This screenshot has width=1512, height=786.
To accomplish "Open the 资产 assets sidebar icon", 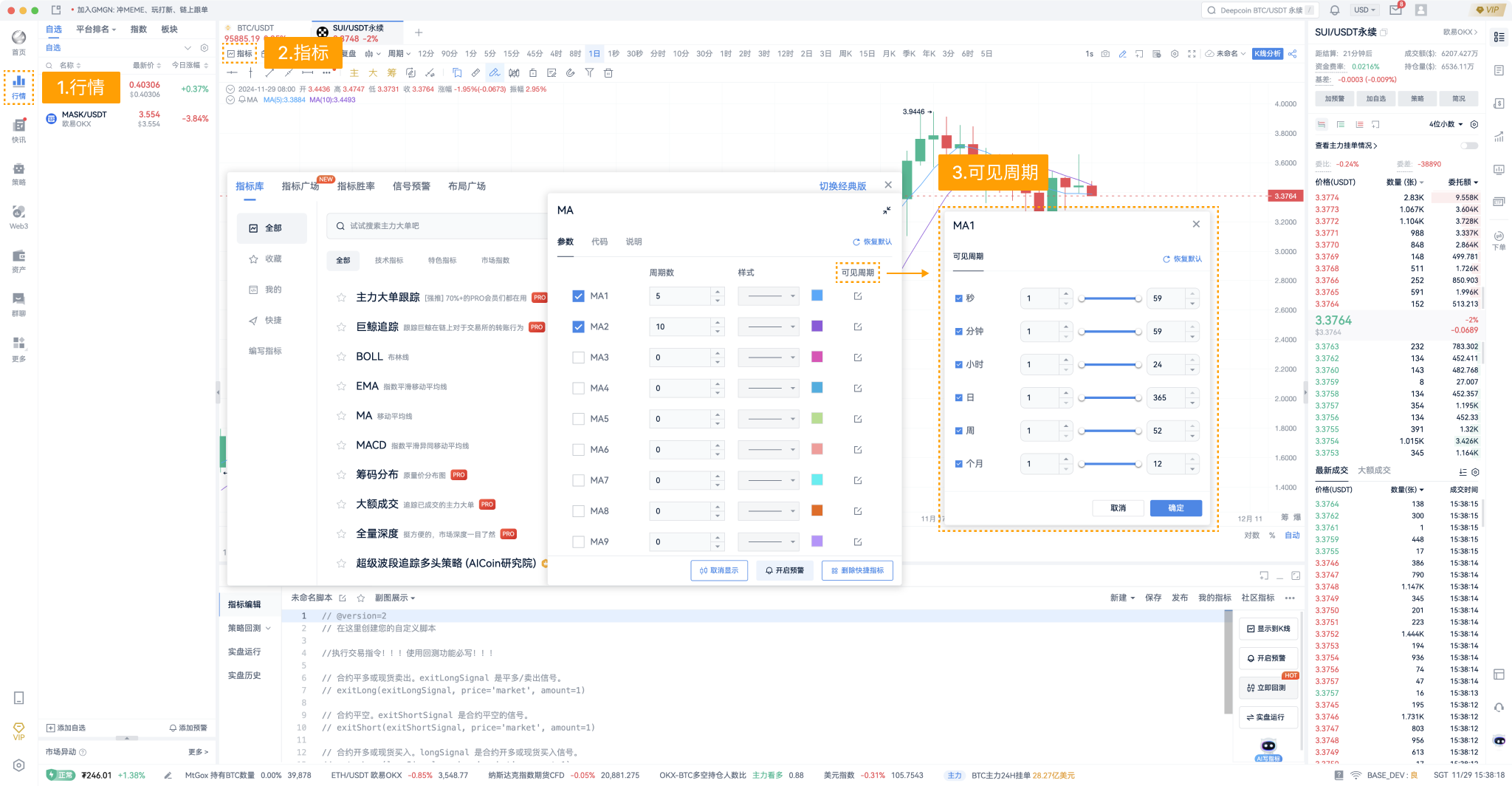I will click(x=18, y=261).
